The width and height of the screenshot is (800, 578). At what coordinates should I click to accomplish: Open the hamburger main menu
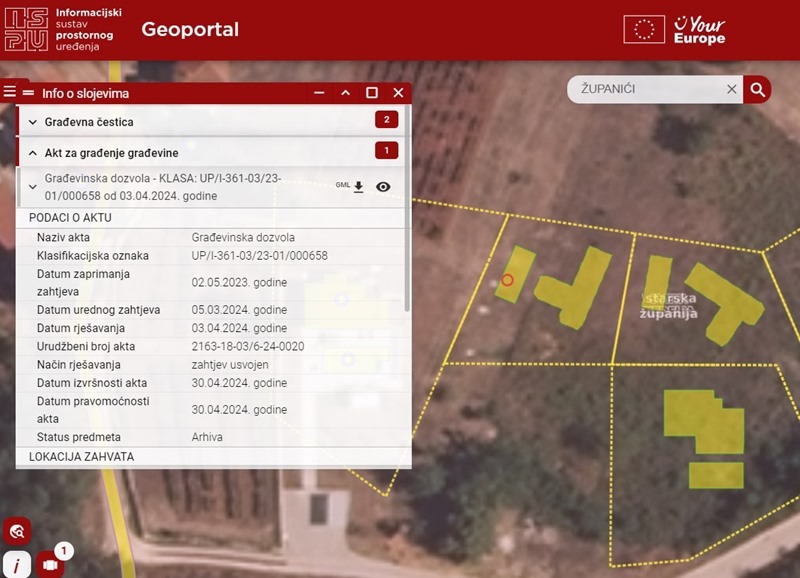[x=10, y=92]
